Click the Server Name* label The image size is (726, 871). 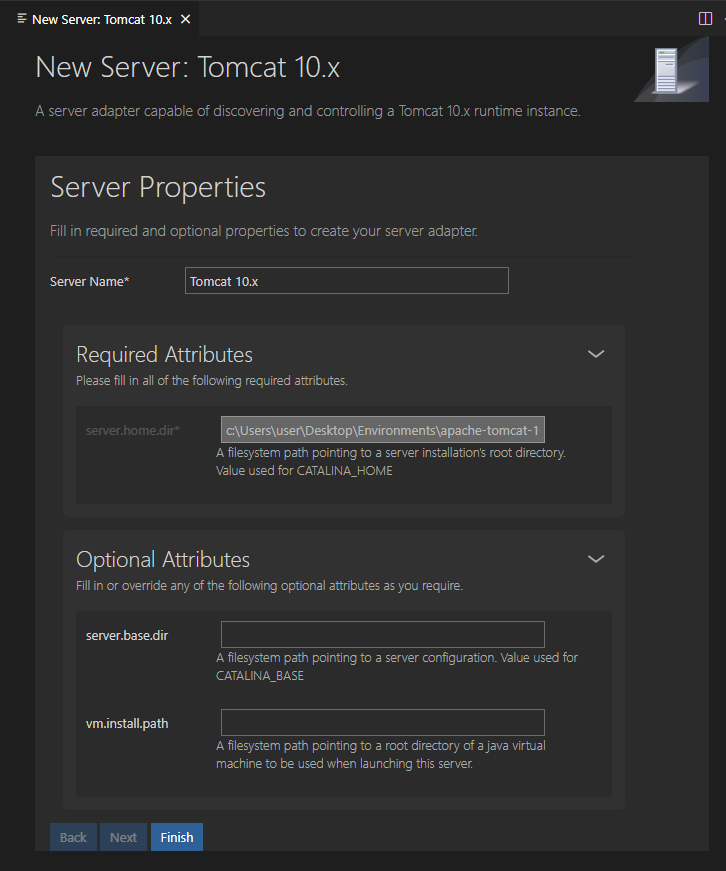tap(89, 282)
